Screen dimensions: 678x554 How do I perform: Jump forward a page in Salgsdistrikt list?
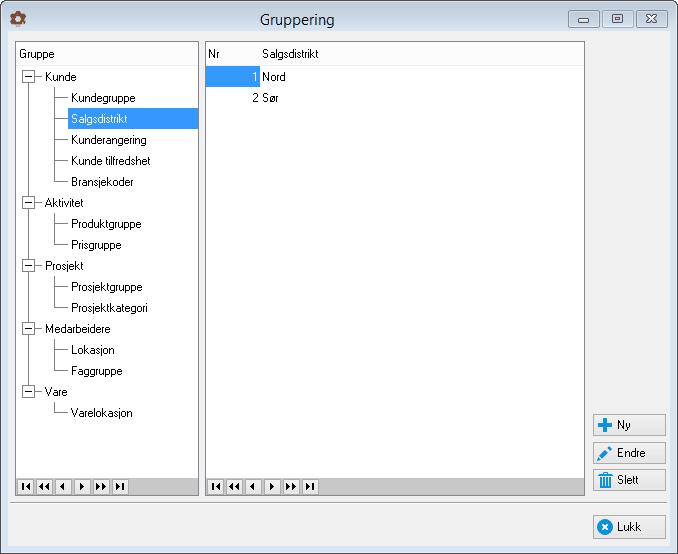[x=291, y=487]
